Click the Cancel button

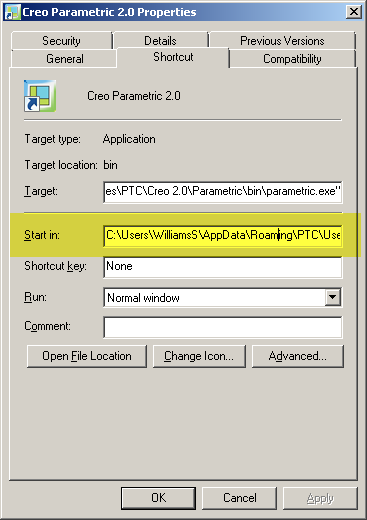pos(240,498)
